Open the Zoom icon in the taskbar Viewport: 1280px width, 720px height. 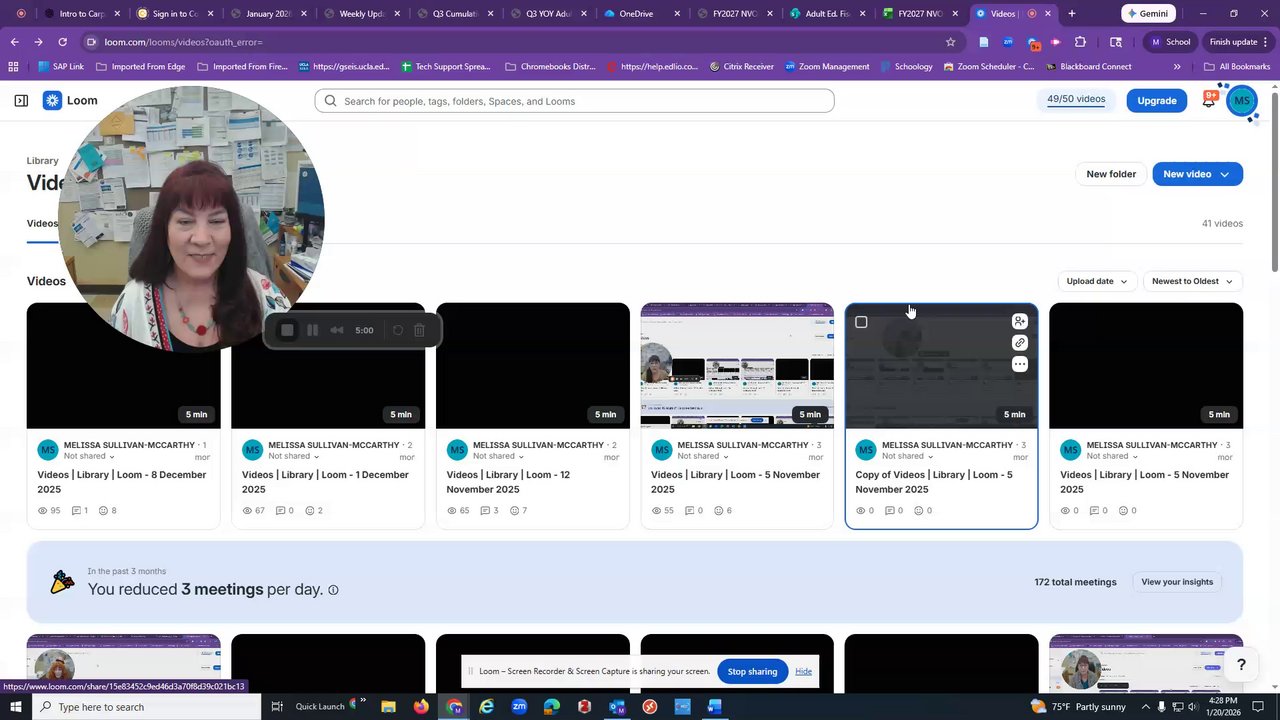[x=519, y=707]
